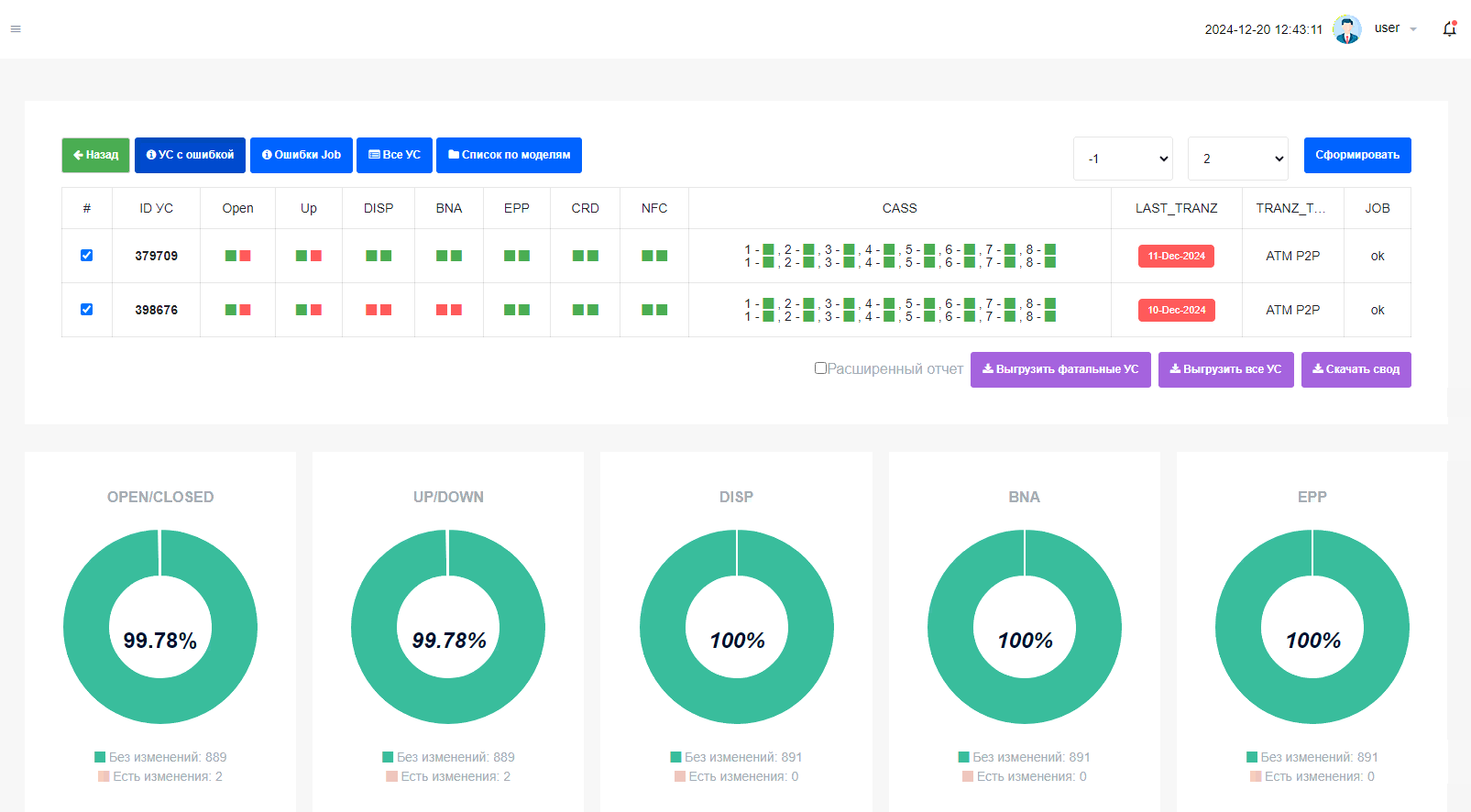Download summary via Скачать свод

click(x=1356, y=369)
